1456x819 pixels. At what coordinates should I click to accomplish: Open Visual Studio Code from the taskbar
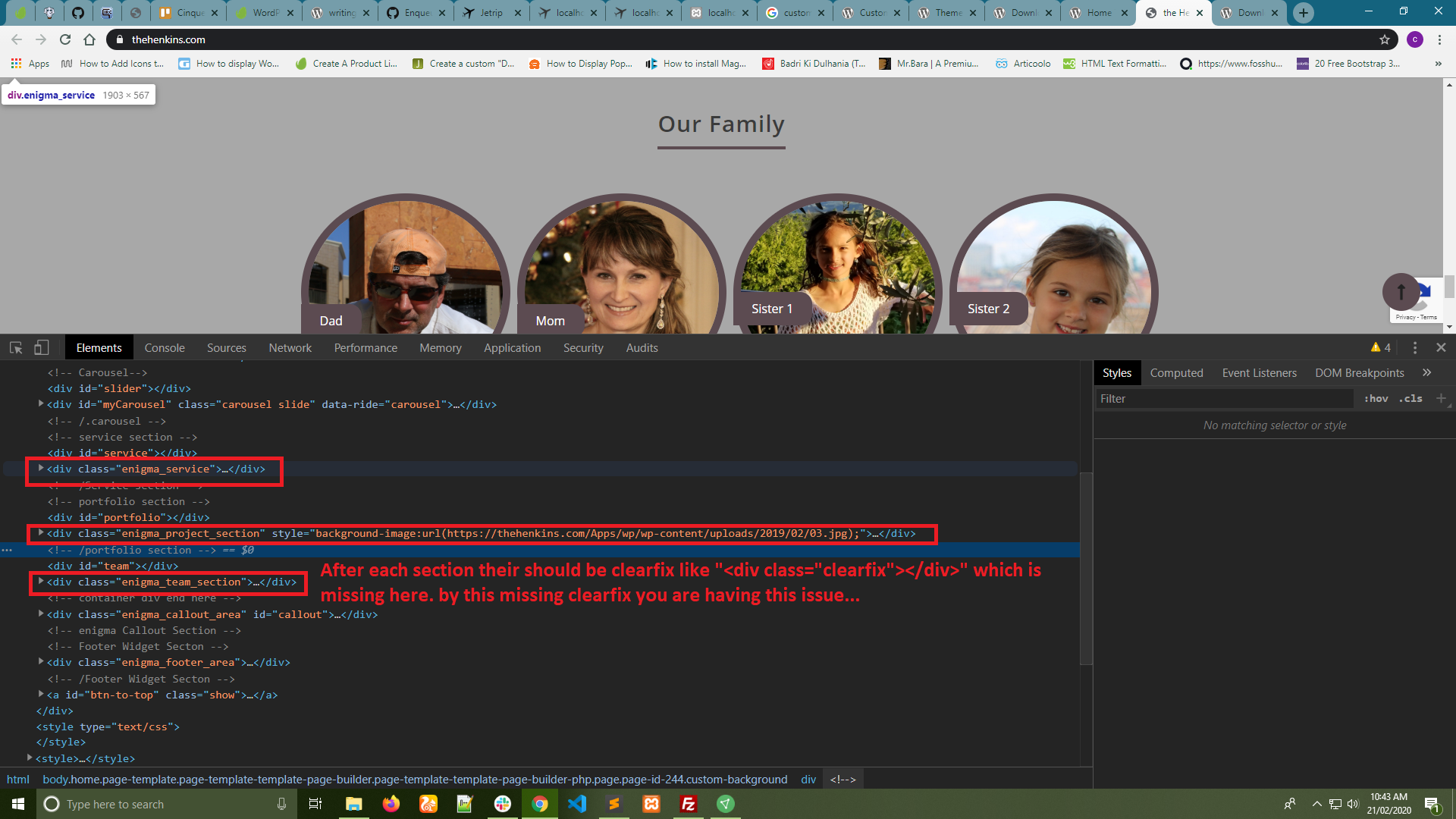click(577, 804)
